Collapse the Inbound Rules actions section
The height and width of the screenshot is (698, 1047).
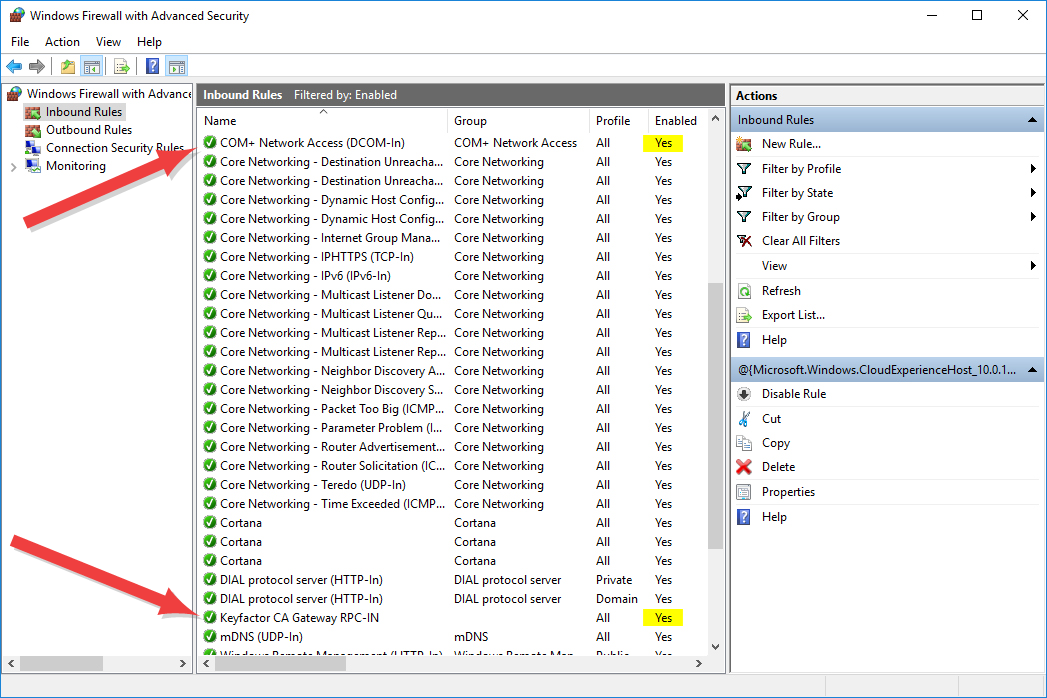coord(1032,120)
